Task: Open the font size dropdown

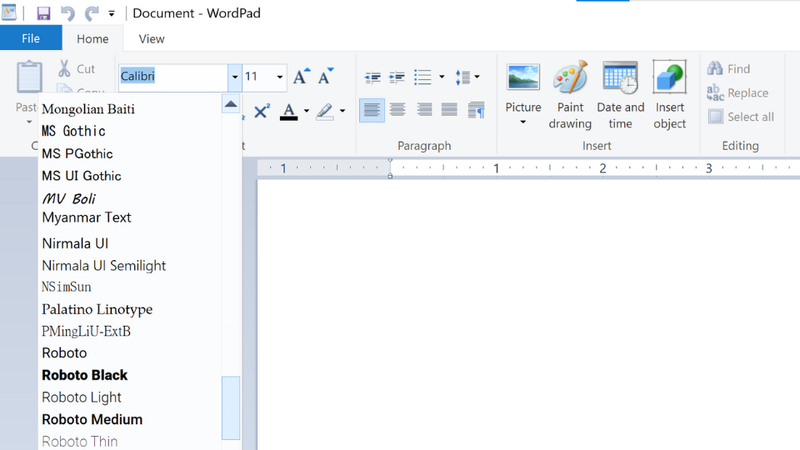Action: click(x=279, y=77)
